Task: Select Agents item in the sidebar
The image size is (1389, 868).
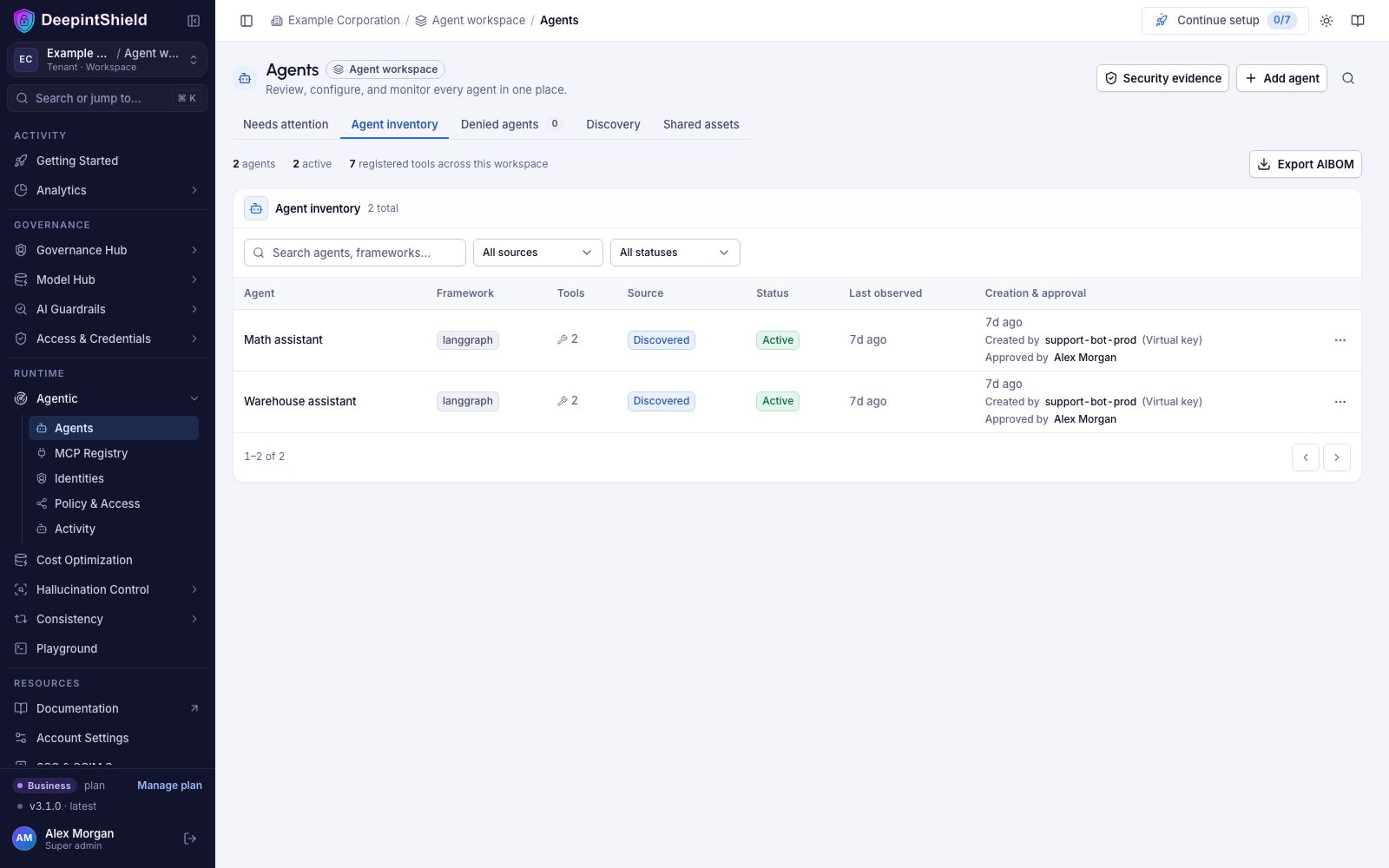Action: [114, 428]
